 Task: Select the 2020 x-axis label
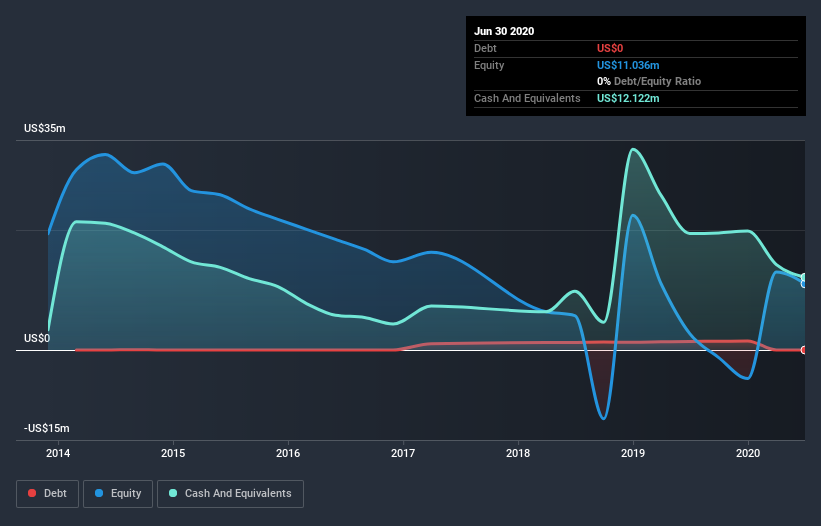click(748, 453)
